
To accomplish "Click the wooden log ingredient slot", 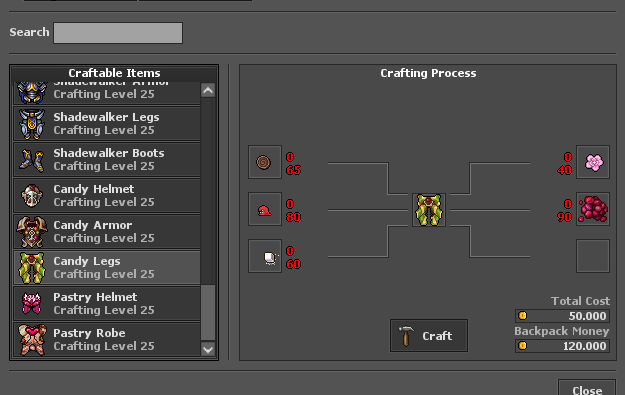I will pos(265,162).
